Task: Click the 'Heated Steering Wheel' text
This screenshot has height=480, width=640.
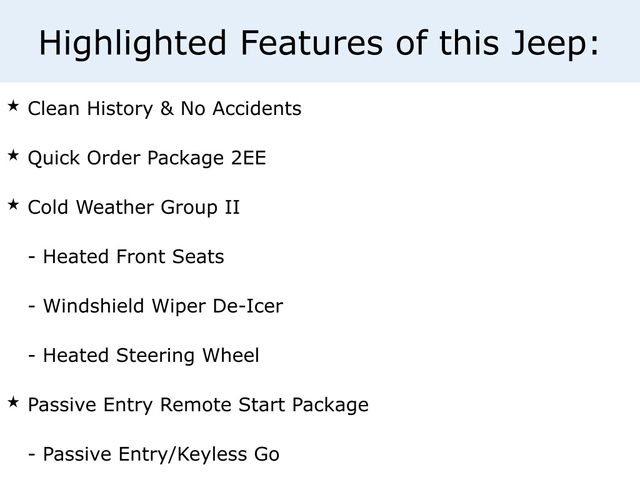Action: pos(150,355)
